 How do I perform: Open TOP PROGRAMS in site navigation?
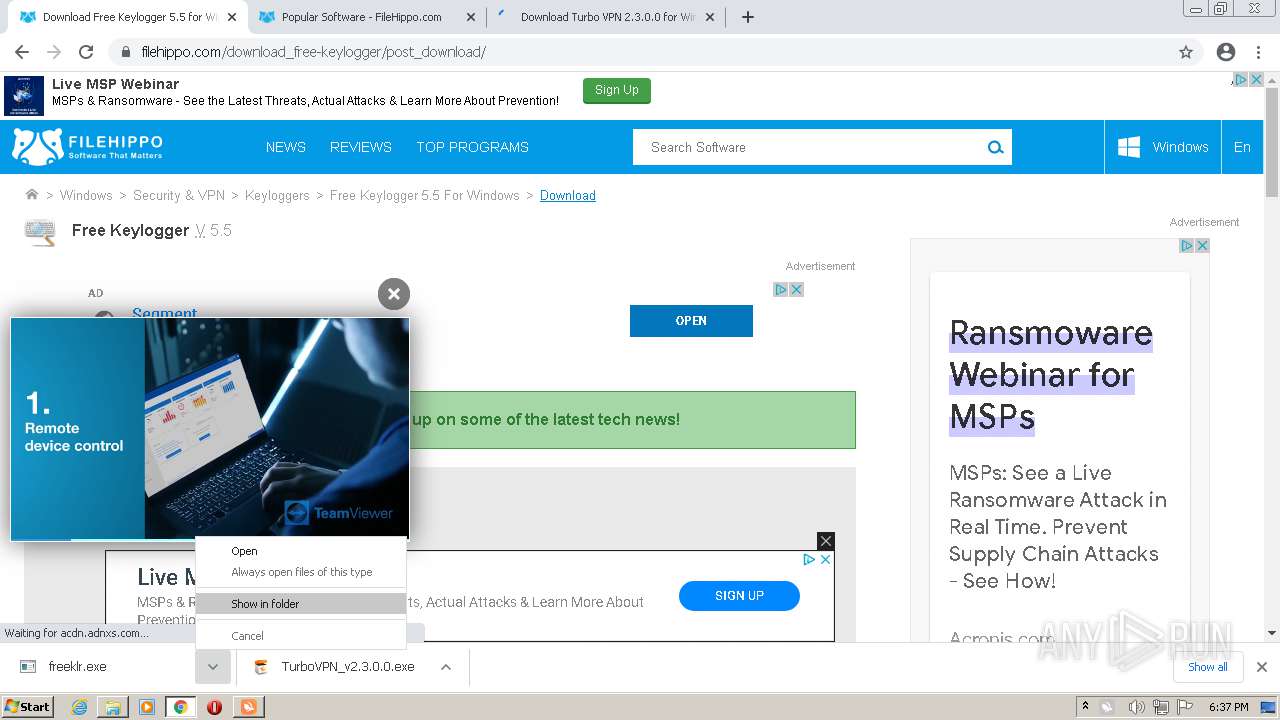(x=472, y=147)
